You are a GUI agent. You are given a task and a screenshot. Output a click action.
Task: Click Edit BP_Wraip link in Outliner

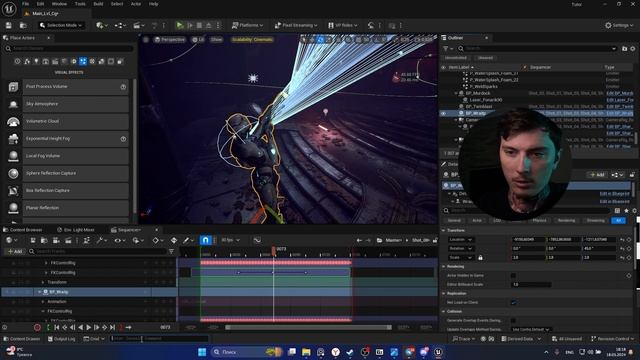[x=620, y=113]
